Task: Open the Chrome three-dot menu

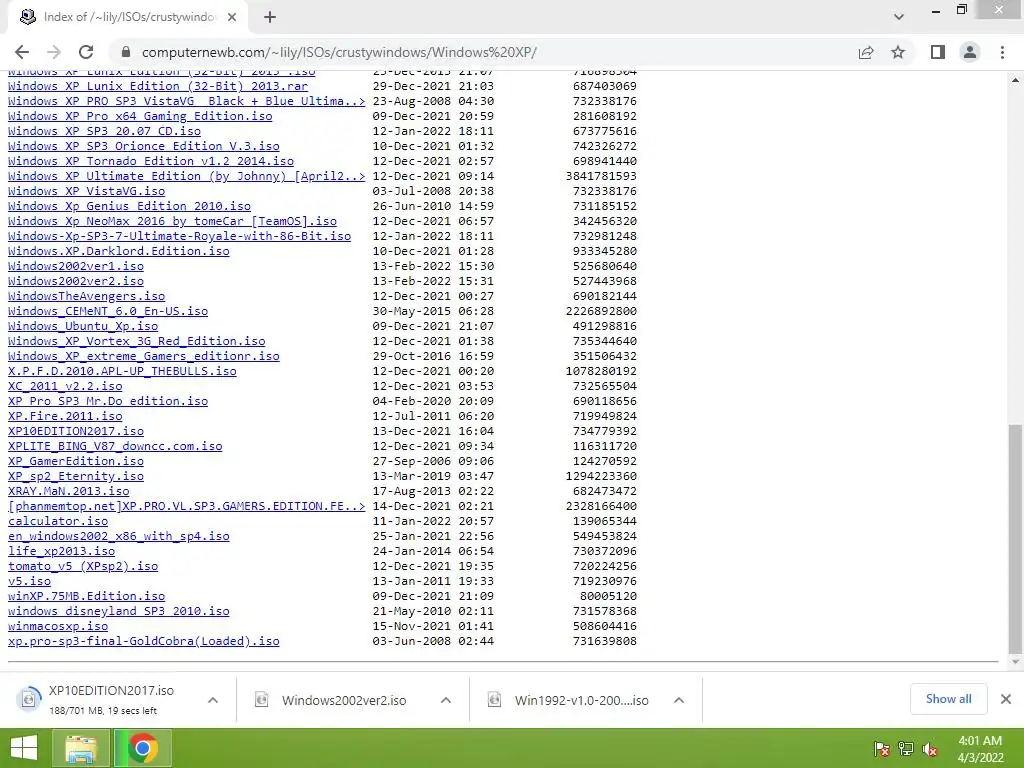Action: [x=1002, y=52]
